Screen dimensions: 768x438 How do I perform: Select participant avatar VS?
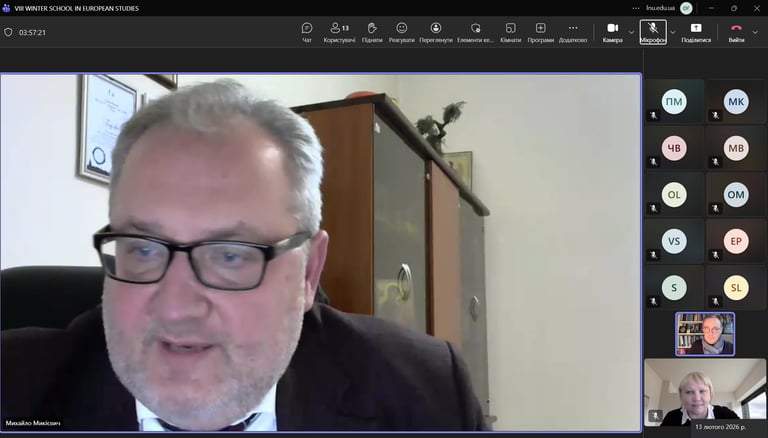point(674,241)
